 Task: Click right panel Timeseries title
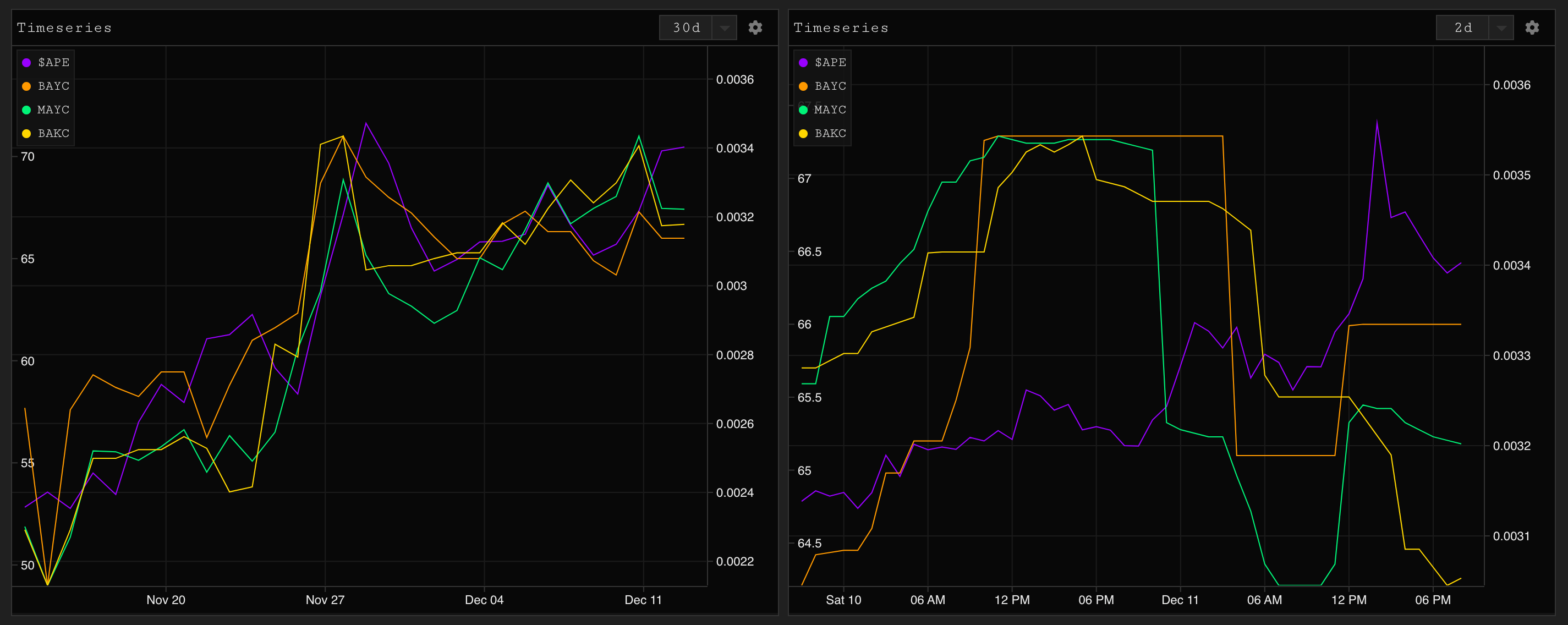click(x=841, y=28)
